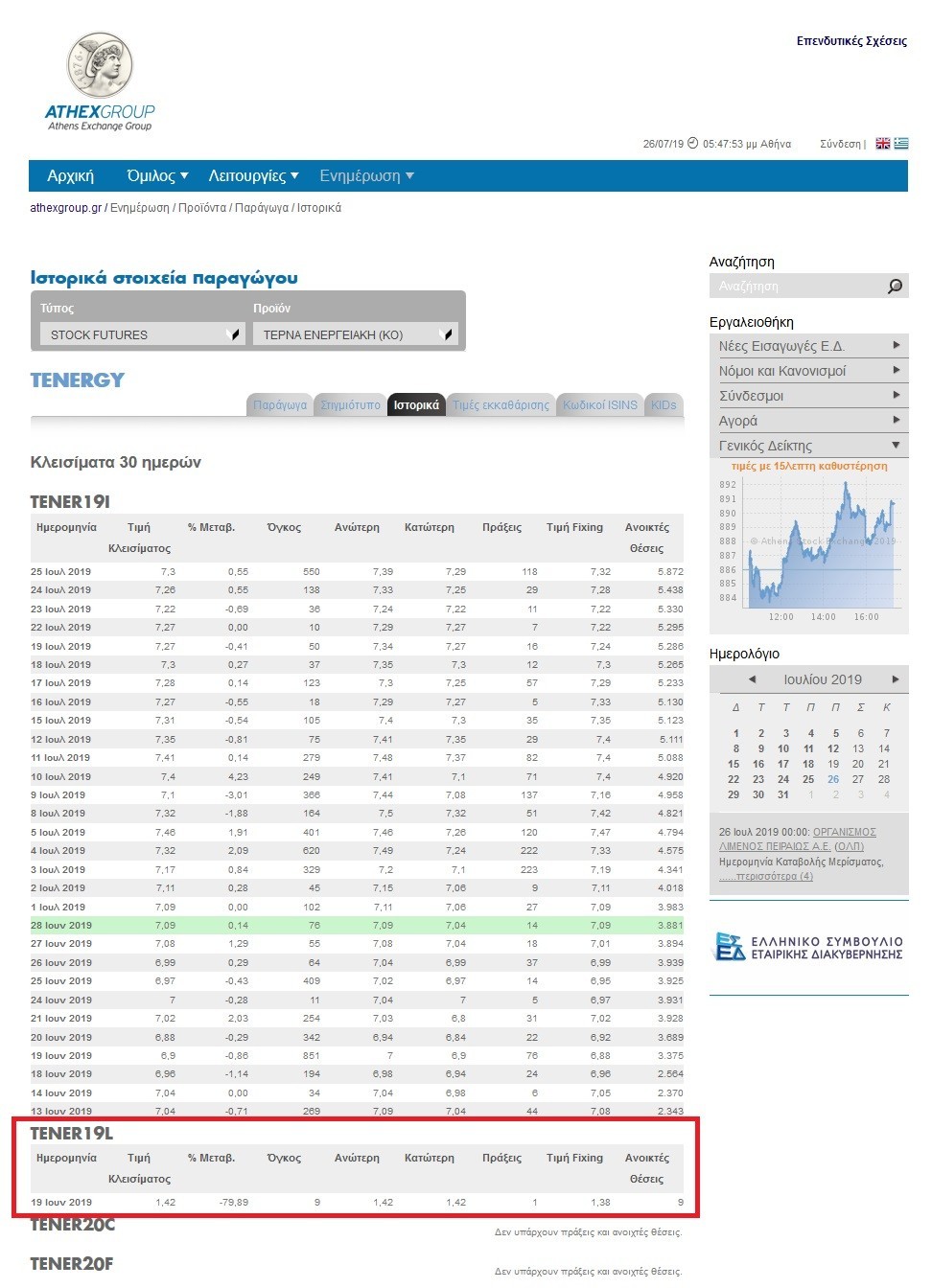
Task: Click open positions value 5.872
Action: coord(670,571)
